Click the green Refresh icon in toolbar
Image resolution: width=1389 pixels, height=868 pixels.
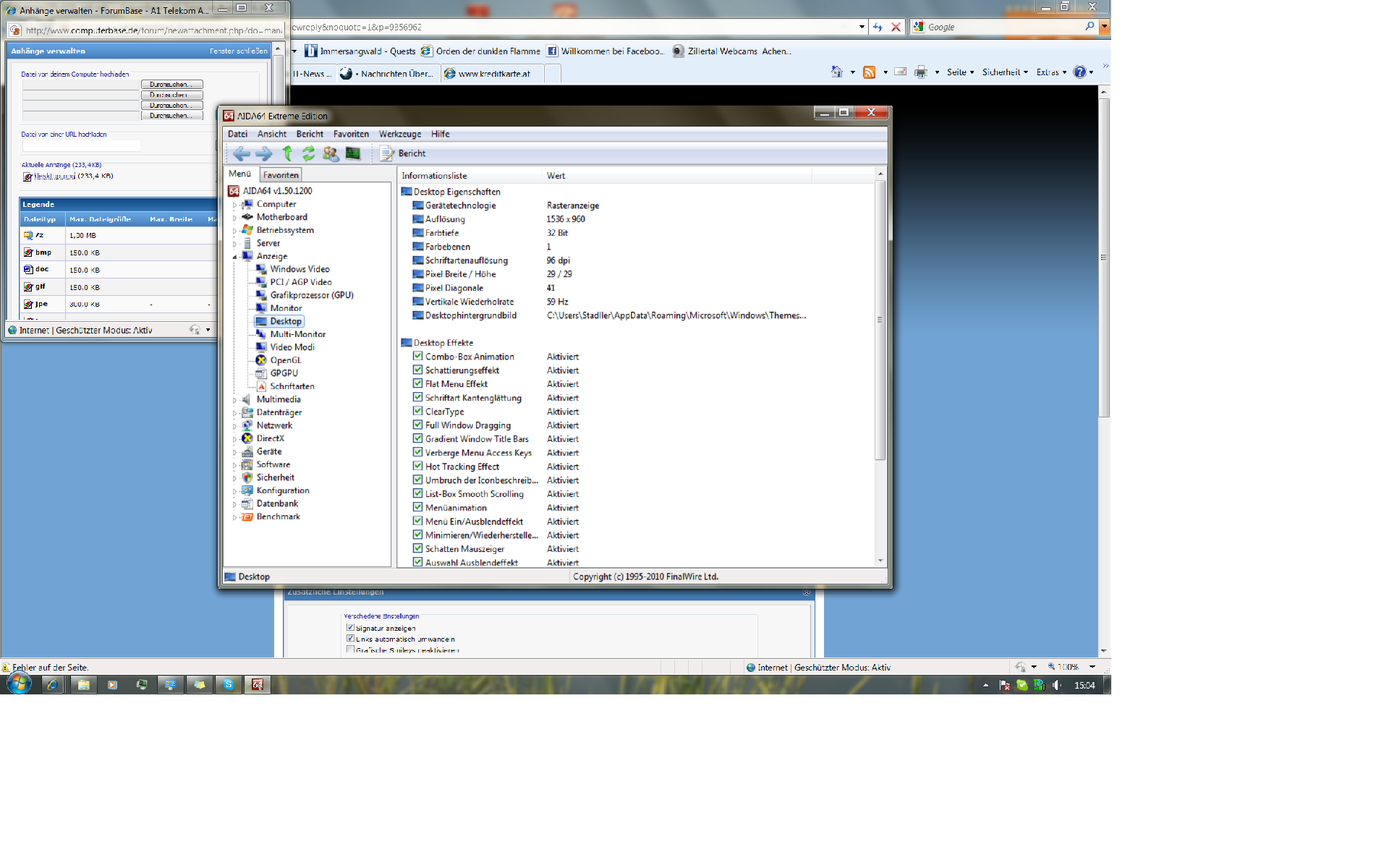click(309, 153)
